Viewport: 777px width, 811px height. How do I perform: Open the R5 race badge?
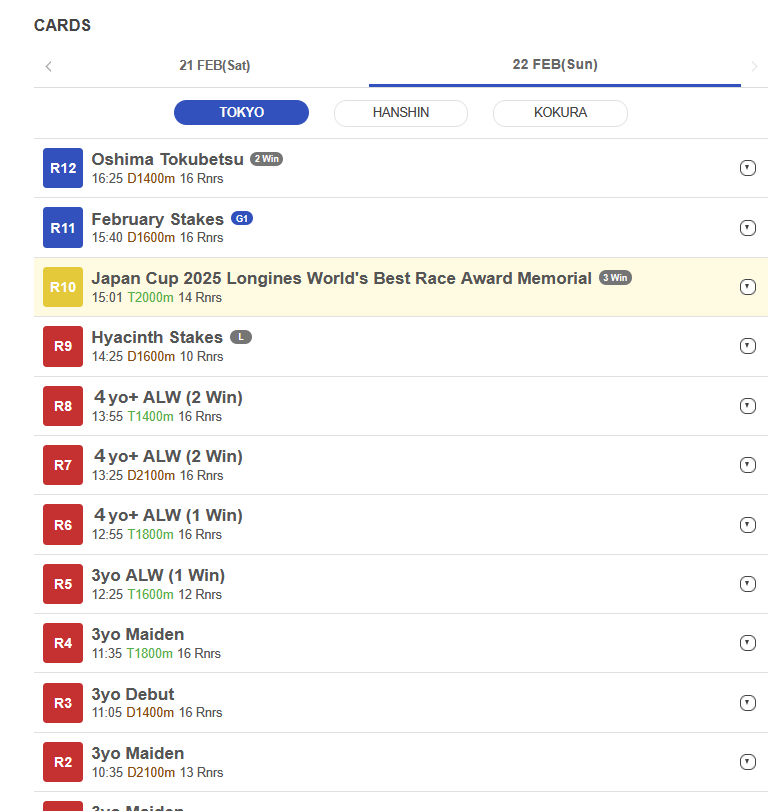point(63,584)
